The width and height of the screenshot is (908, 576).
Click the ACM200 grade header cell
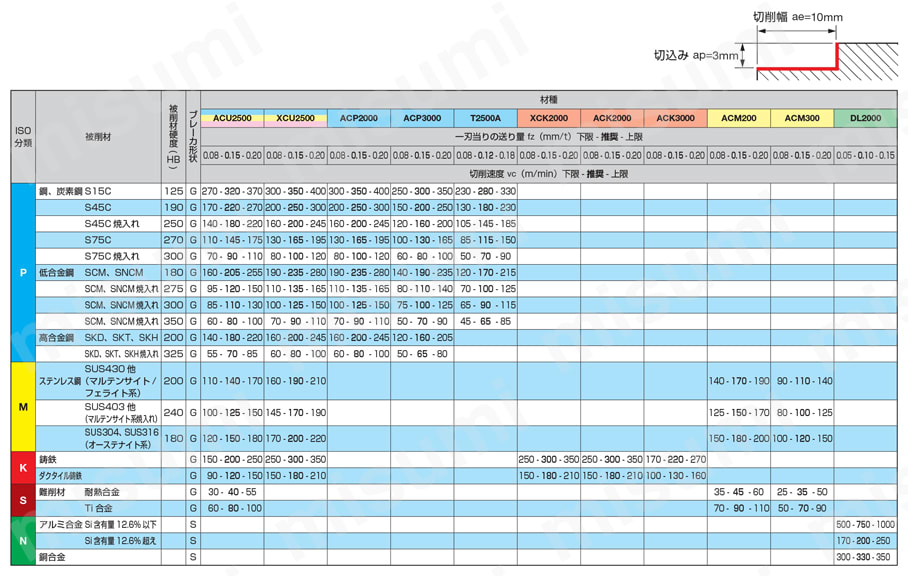coord(739,118)
